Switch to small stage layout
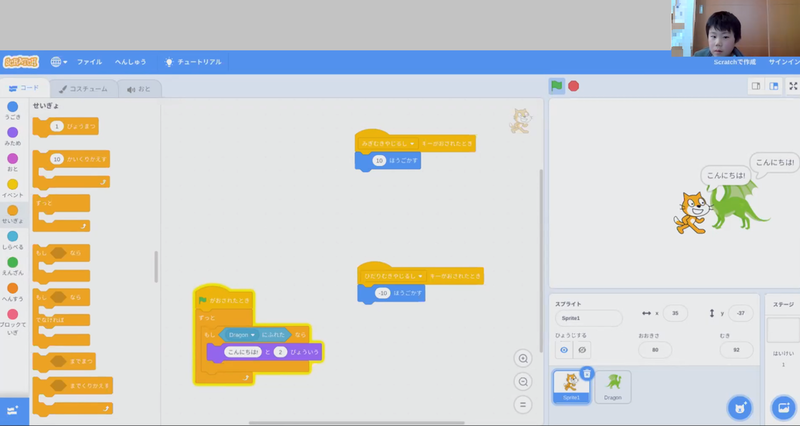This screenshot has width=800, height=426. tap(756, 87)
